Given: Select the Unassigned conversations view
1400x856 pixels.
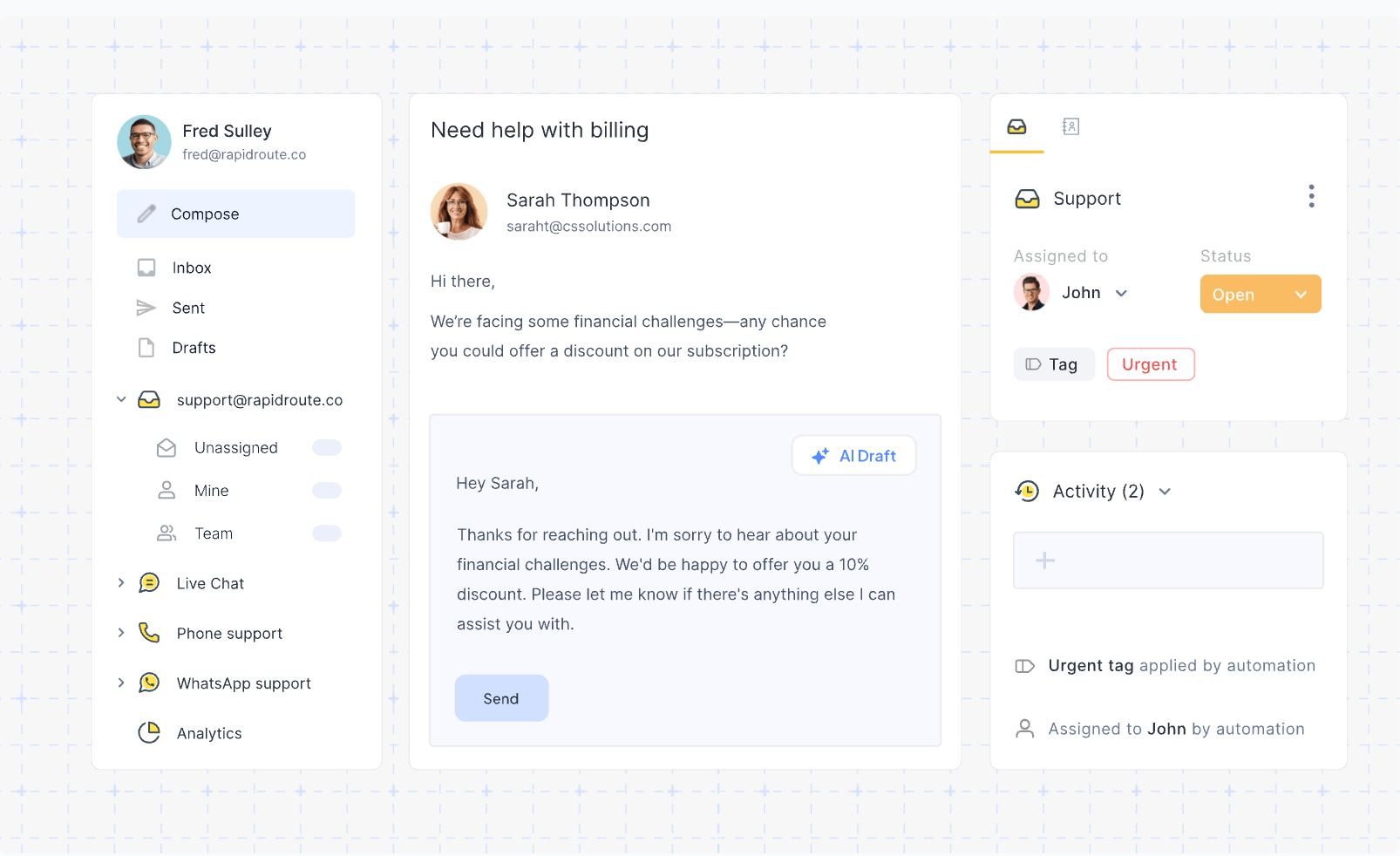Looking at the screenshot, I should click(235, 448).
